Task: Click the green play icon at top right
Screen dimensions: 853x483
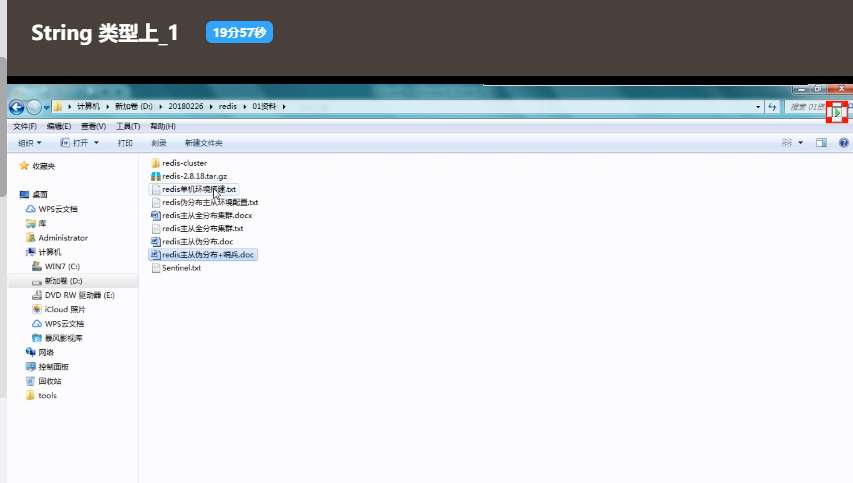Action: [x=837, y=113]
